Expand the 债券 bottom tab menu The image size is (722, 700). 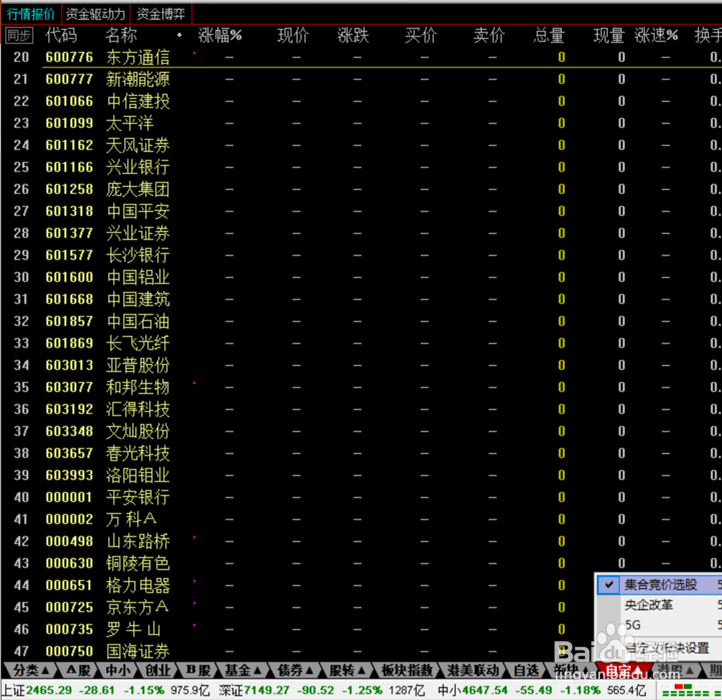click(x=295, y=670)
